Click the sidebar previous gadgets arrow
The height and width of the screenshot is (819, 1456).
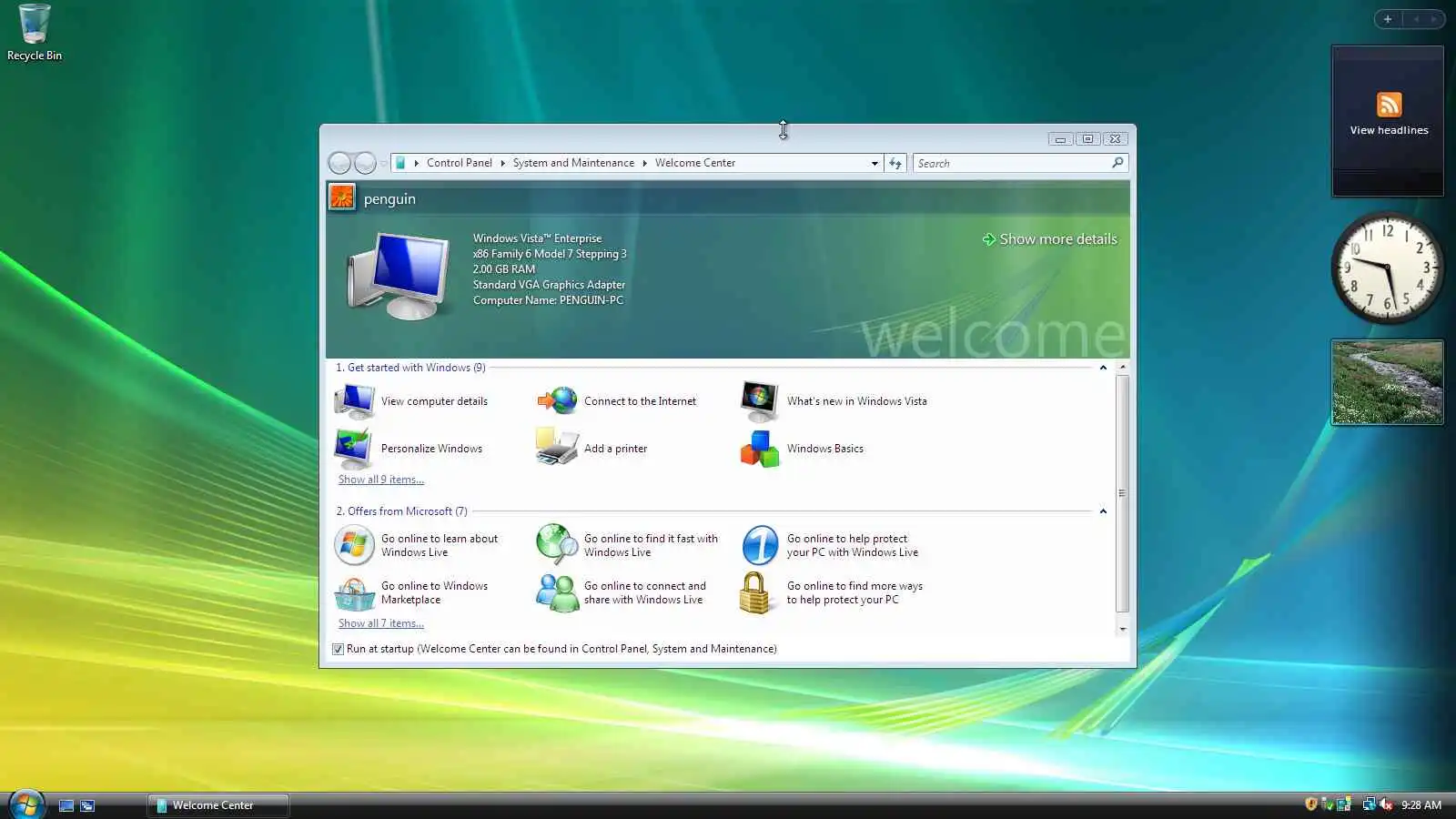pyautogui.click(x=1416, y=19)
